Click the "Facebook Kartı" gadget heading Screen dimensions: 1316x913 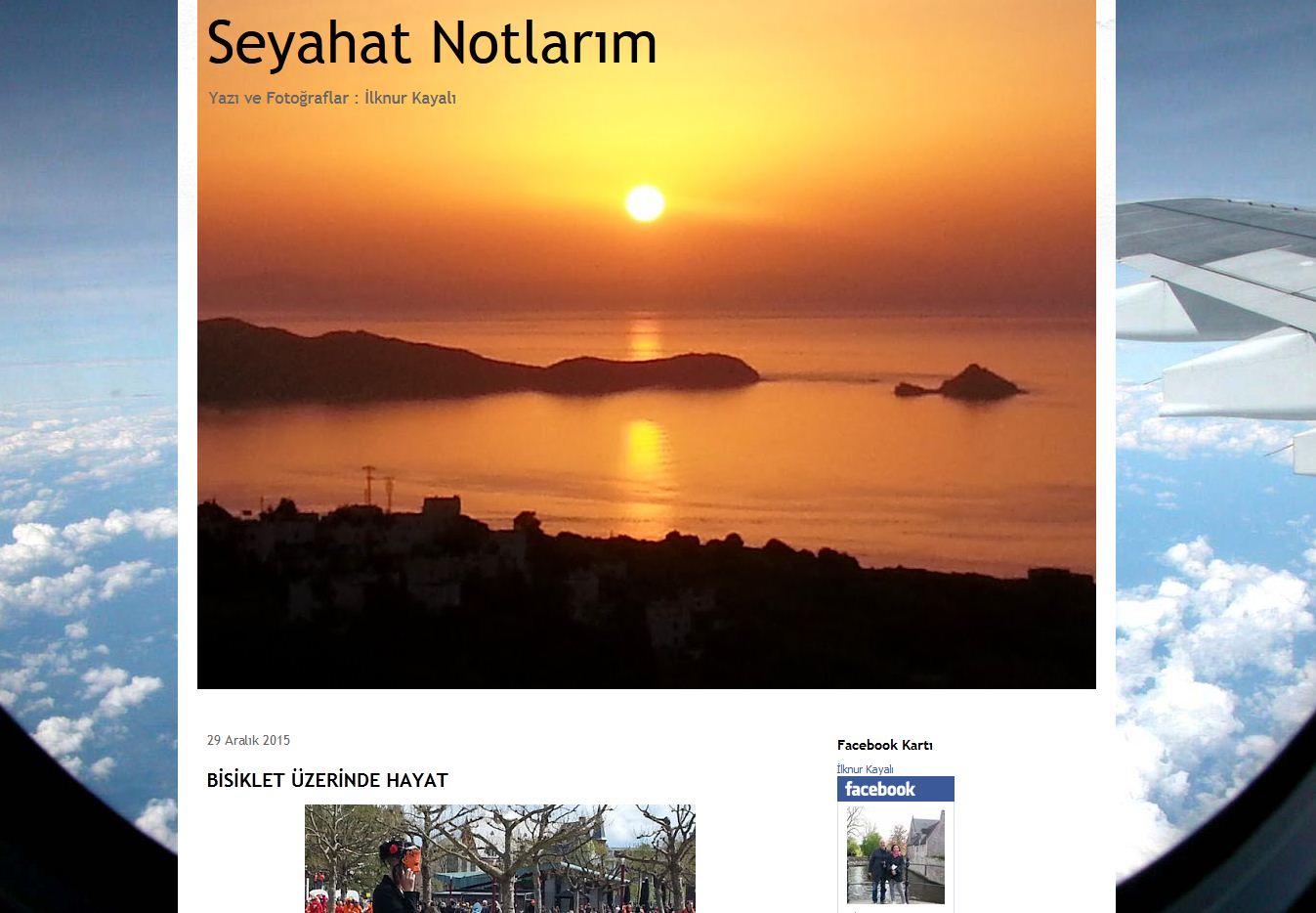(884, 745)
